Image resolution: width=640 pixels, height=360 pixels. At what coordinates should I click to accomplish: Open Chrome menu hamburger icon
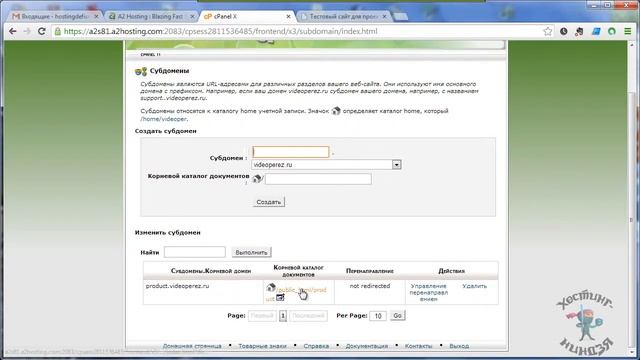point(628,31)
